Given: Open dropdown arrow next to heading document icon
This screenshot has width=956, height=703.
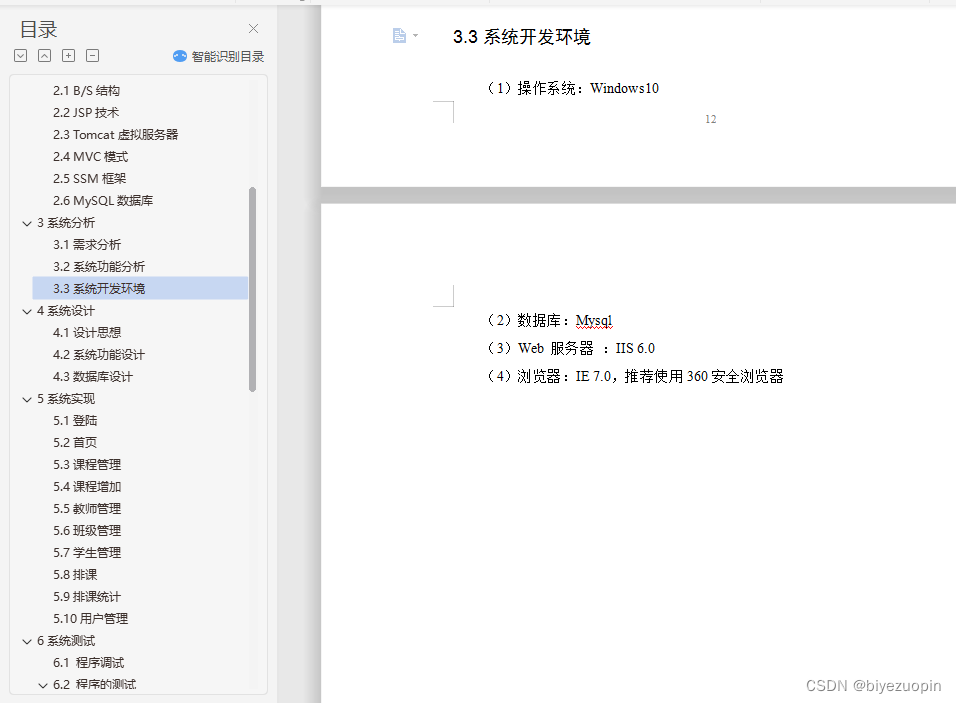Looking at the screenshot, I should coord(416,36).
